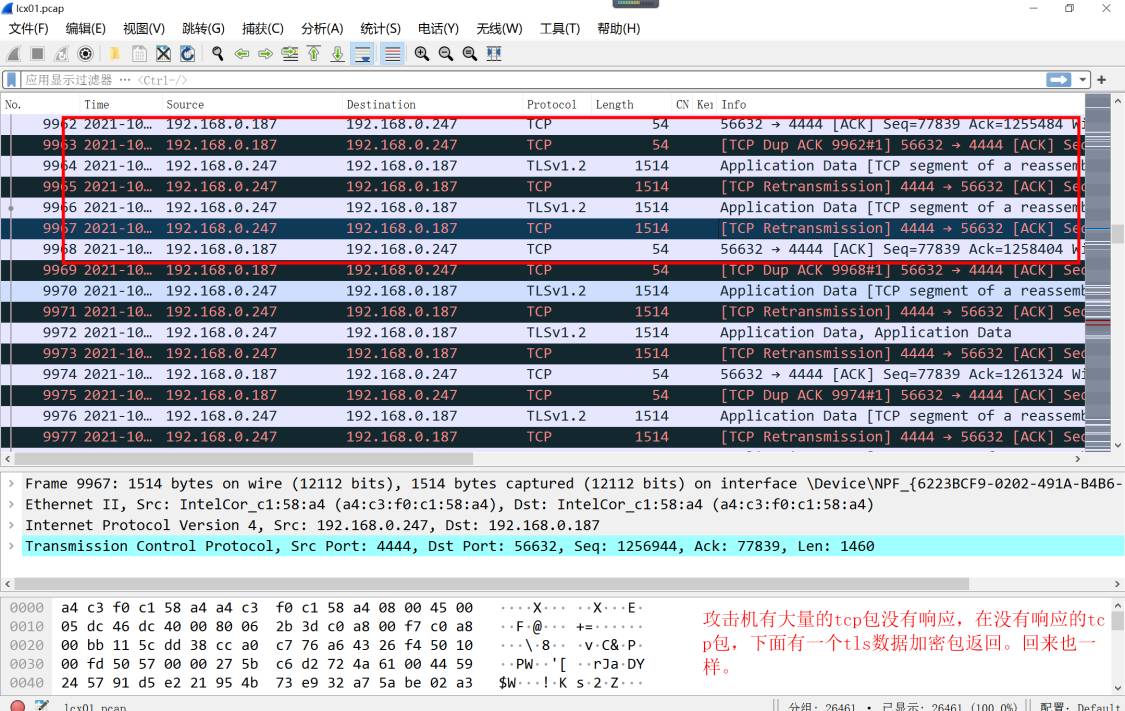Type in the display filter field
The width and height of the screenshot is (1125, 711).
coord(500,79)
